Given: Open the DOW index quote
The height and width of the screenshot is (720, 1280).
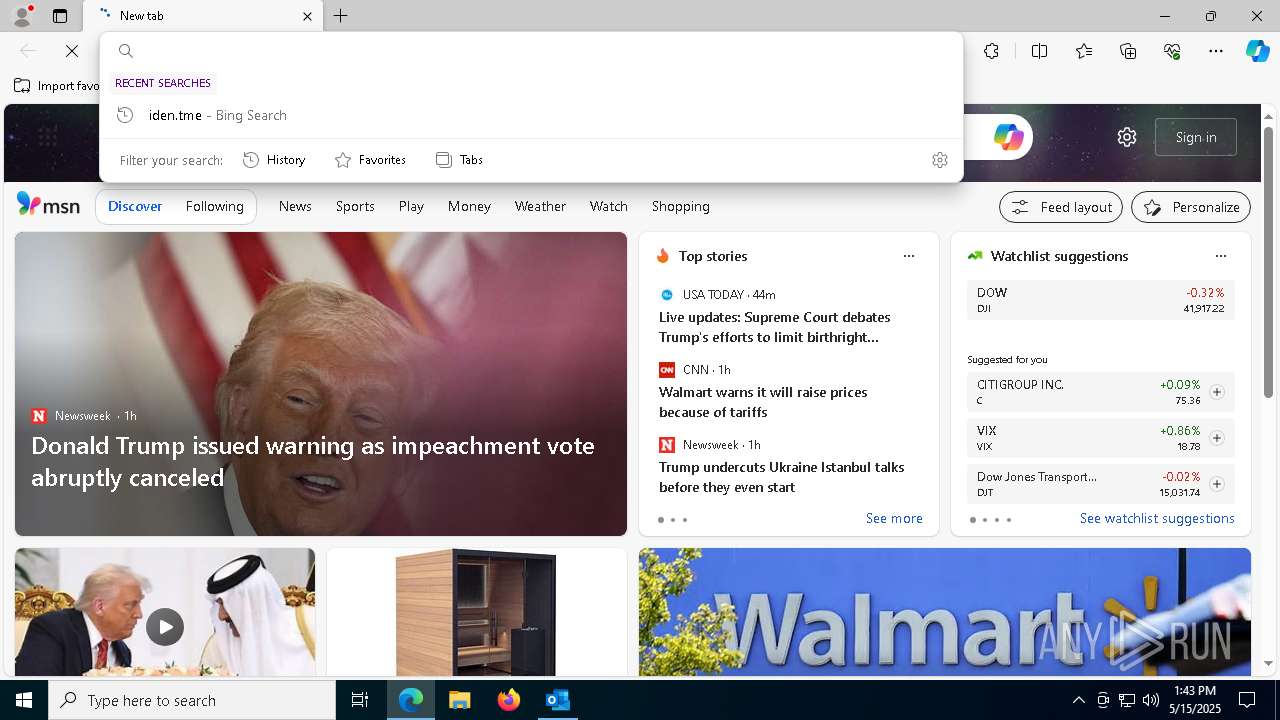Looking at the screenshot, I should click(x=1101, y=300).
